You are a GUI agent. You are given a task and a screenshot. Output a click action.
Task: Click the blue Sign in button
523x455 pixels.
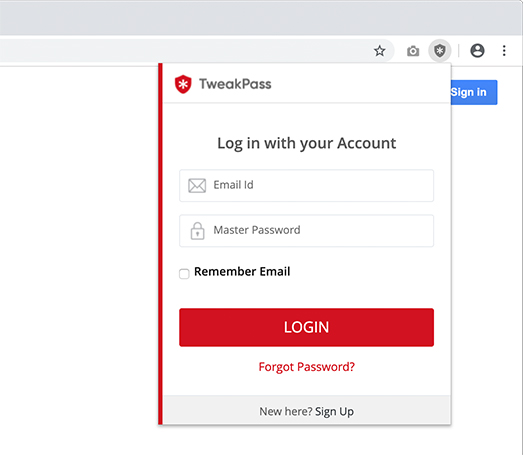[474, 92]
